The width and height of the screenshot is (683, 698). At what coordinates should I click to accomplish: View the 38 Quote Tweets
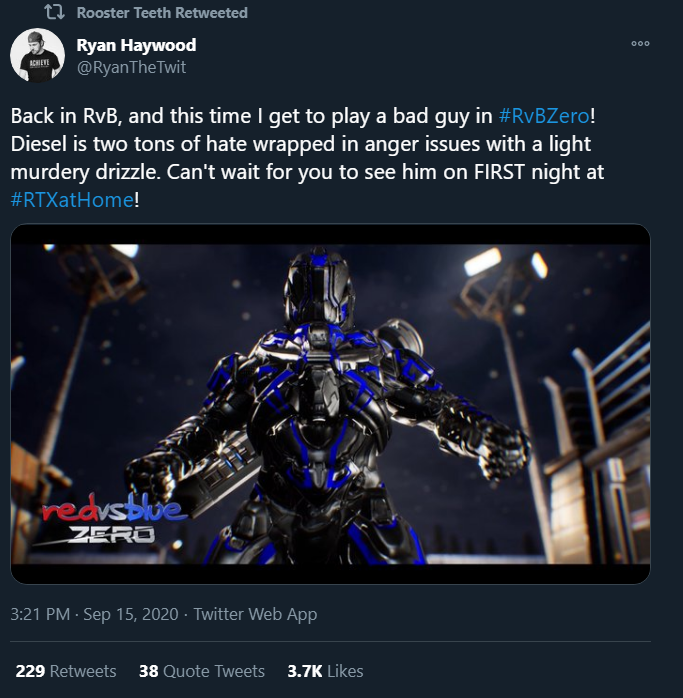click(x=202, y=671)
